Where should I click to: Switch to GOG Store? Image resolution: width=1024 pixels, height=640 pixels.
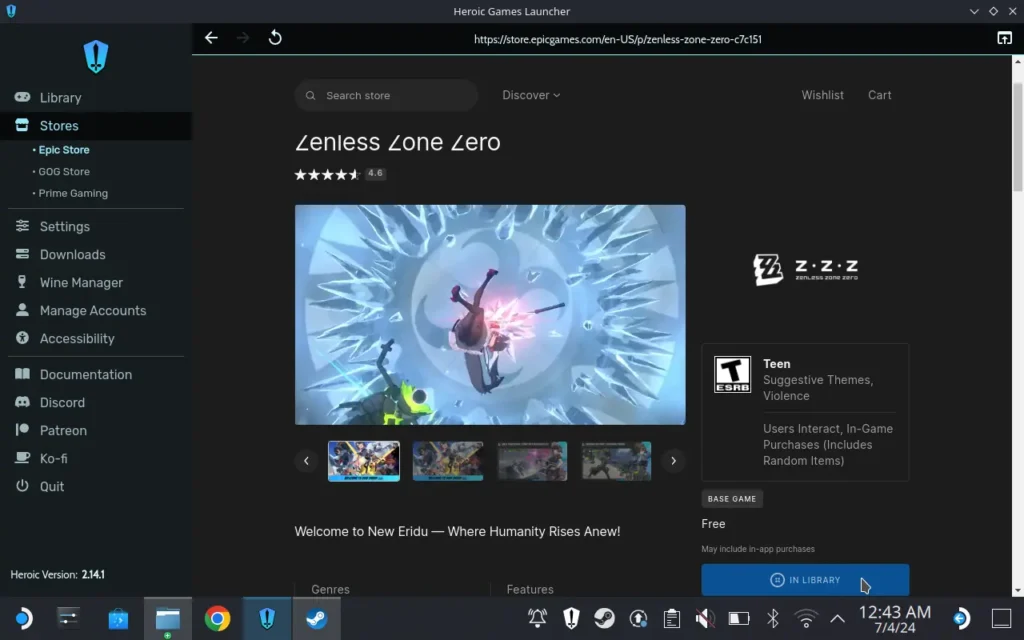pos(63,171)
